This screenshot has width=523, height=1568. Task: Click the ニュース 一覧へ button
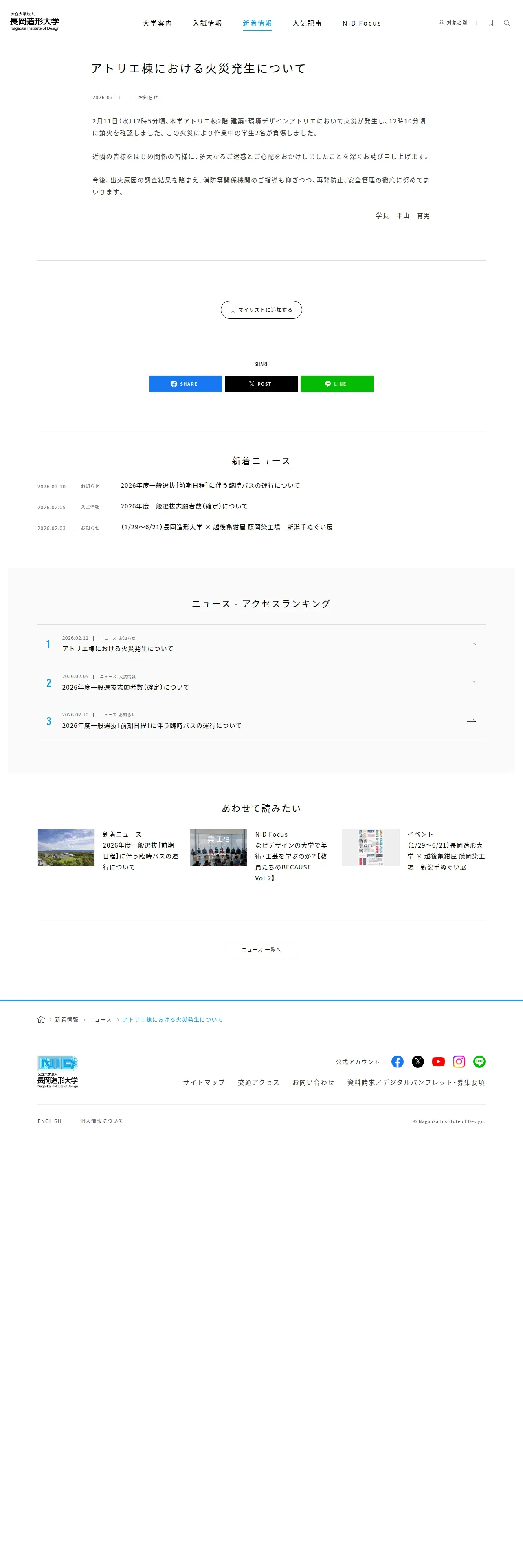261,950
